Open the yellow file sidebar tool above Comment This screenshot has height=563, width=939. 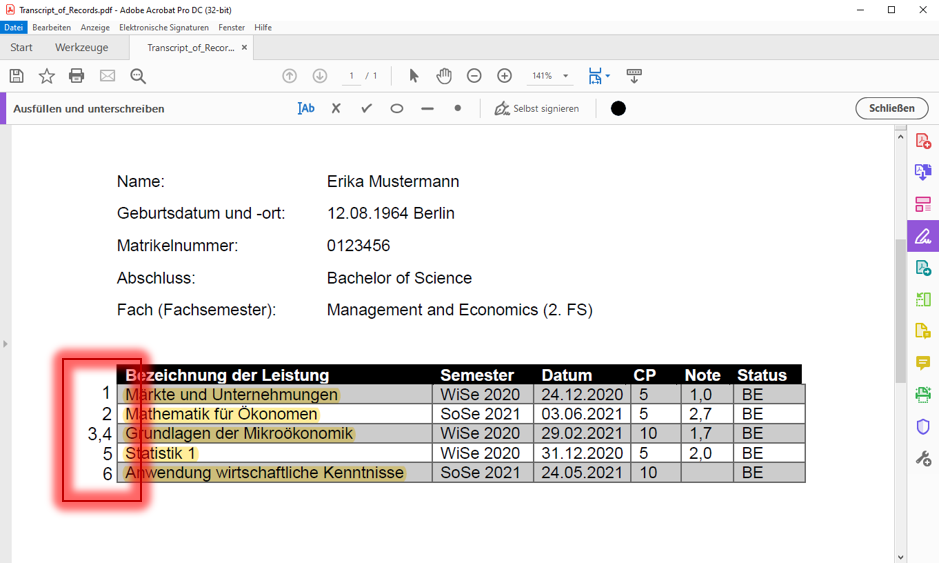[x=923, y=331]
